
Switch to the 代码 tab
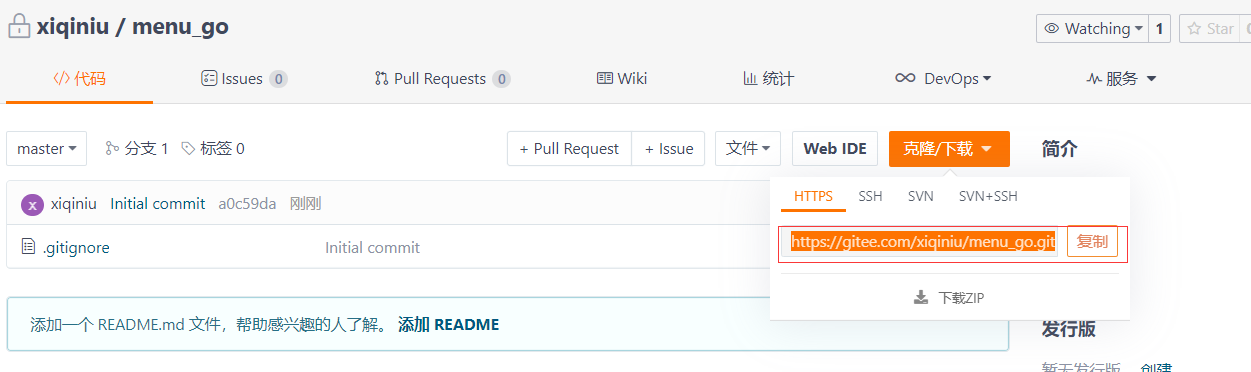tap(79, 78)
